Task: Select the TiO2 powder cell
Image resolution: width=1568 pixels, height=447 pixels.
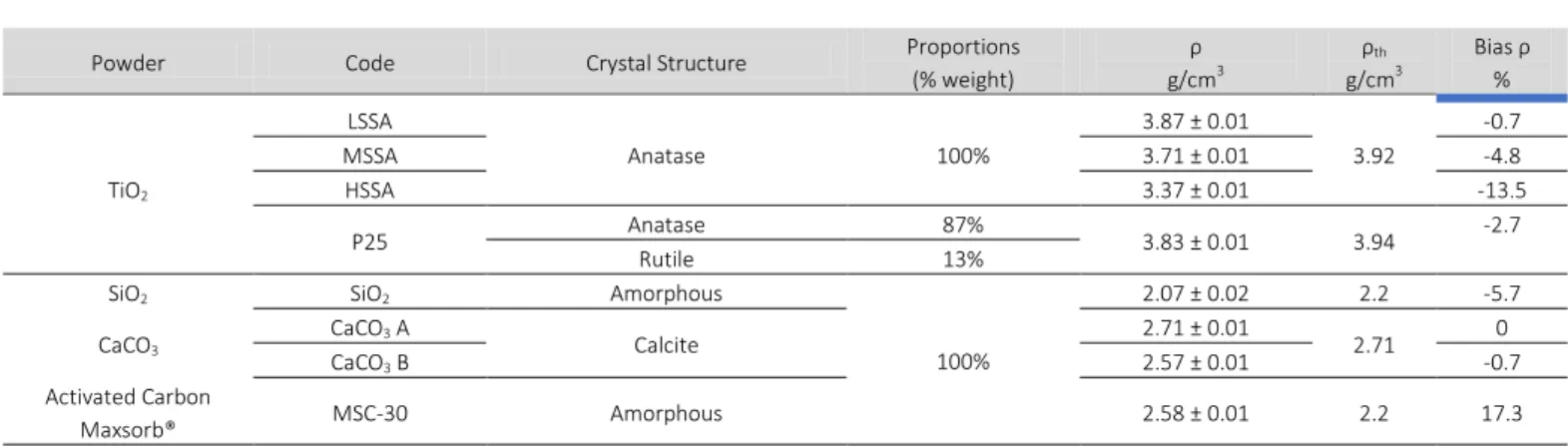Action: click(128, 192)
